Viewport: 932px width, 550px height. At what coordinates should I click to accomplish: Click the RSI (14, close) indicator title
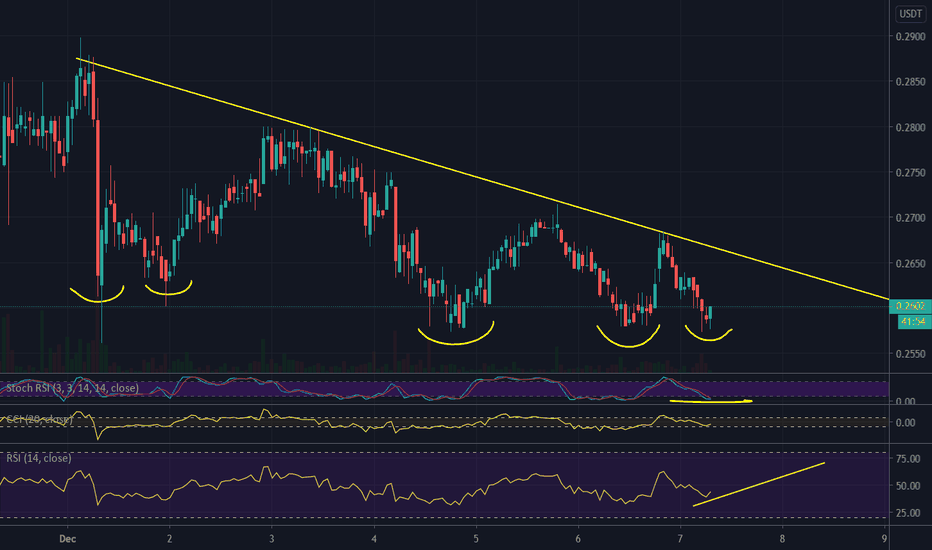coord(39,458)
